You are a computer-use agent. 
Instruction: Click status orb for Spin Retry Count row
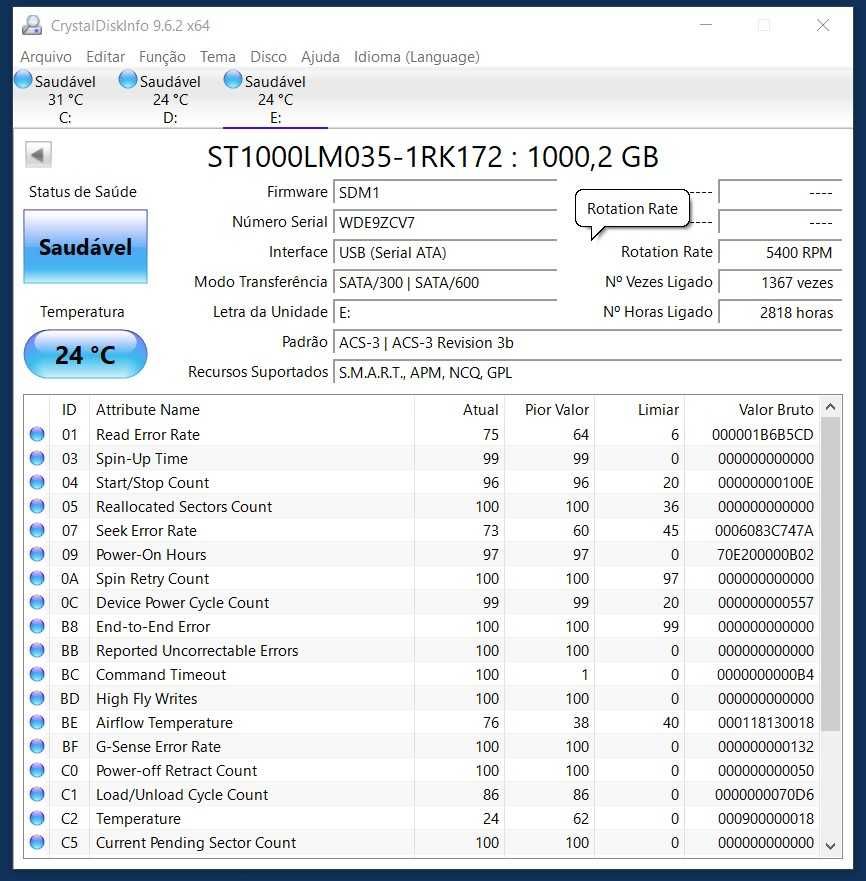click(37, 578)
